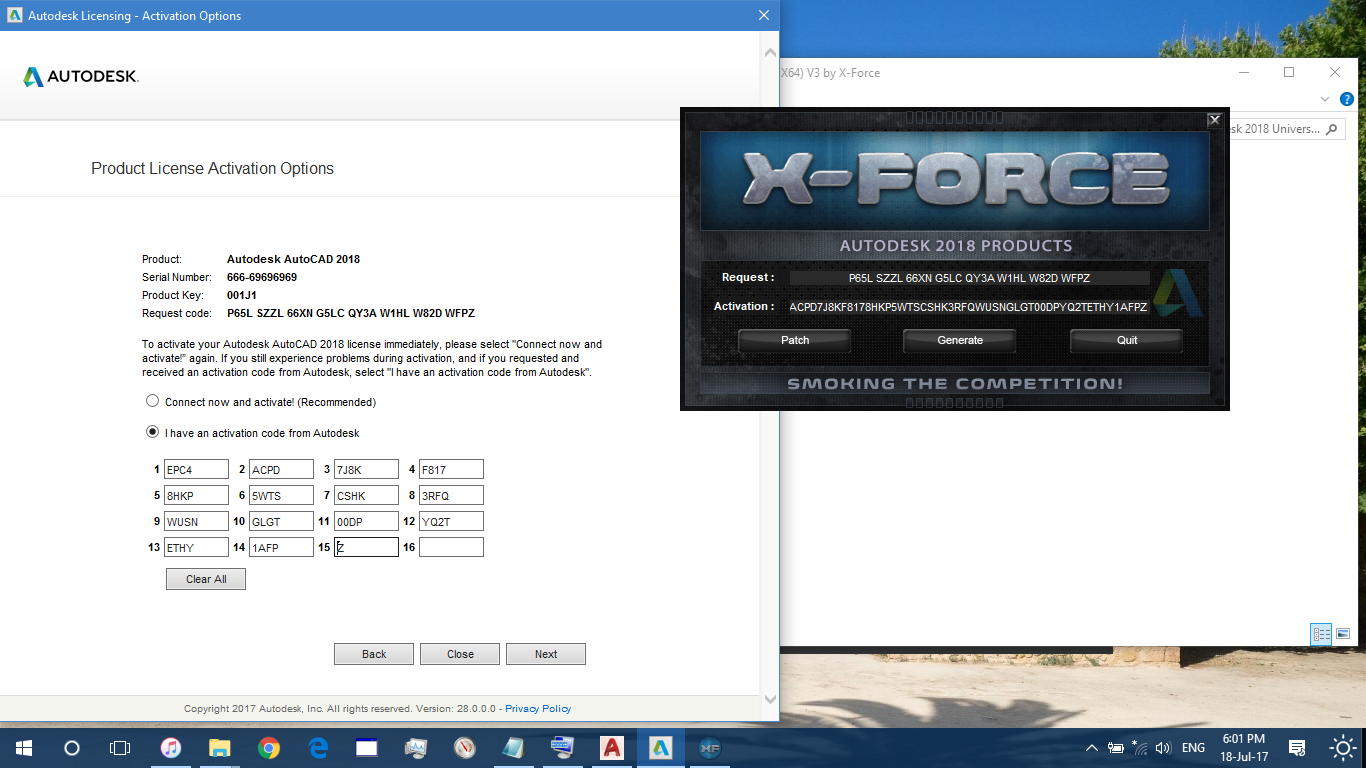Click Quit in the X-Force window

click(1127, 340)
